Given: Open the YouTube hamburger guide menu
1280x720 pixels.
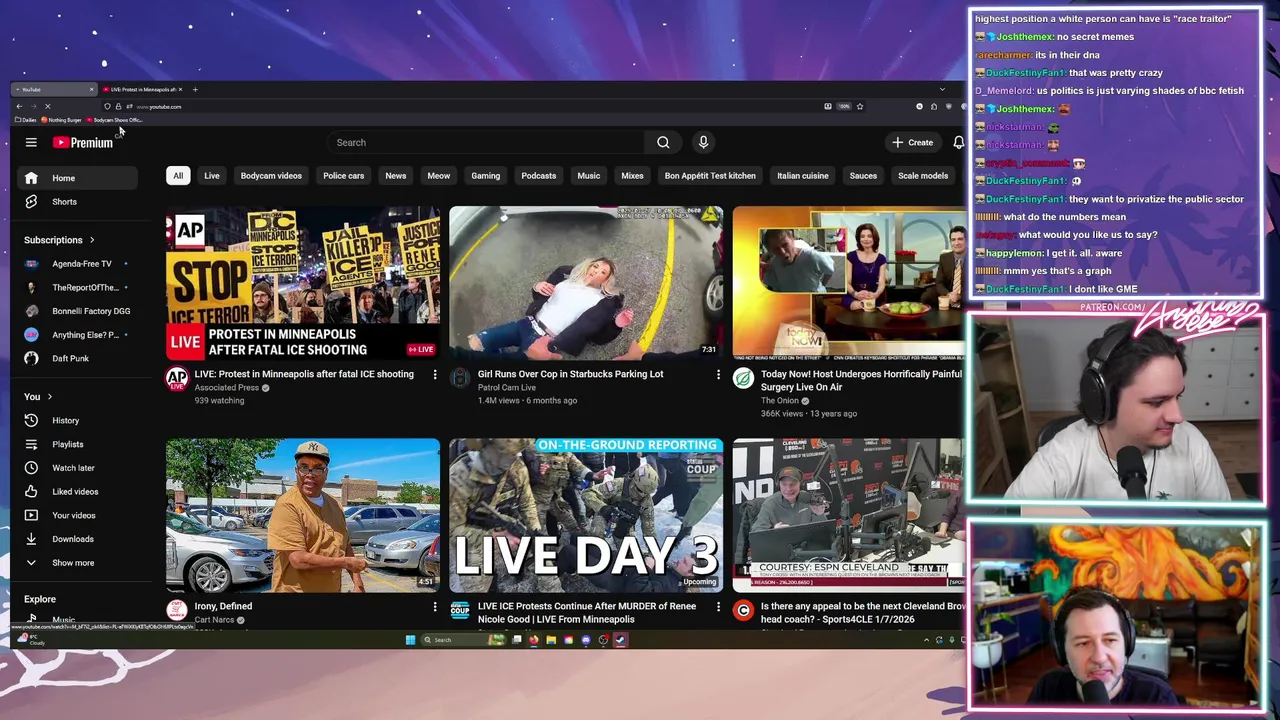Looking at the screenshot, I should click(31, 143).
